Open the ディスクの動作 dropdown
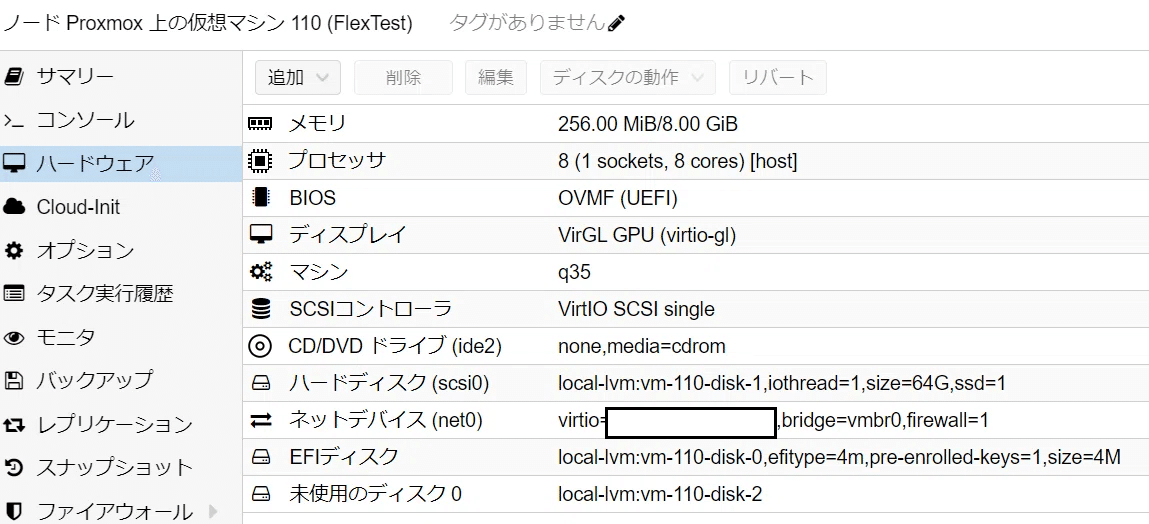1149x524 pixels. click(627, 77)
